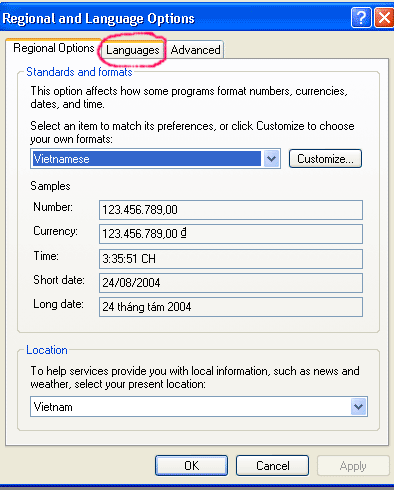
Task: Click the Long date: label
Action: [x=58, y=304]
